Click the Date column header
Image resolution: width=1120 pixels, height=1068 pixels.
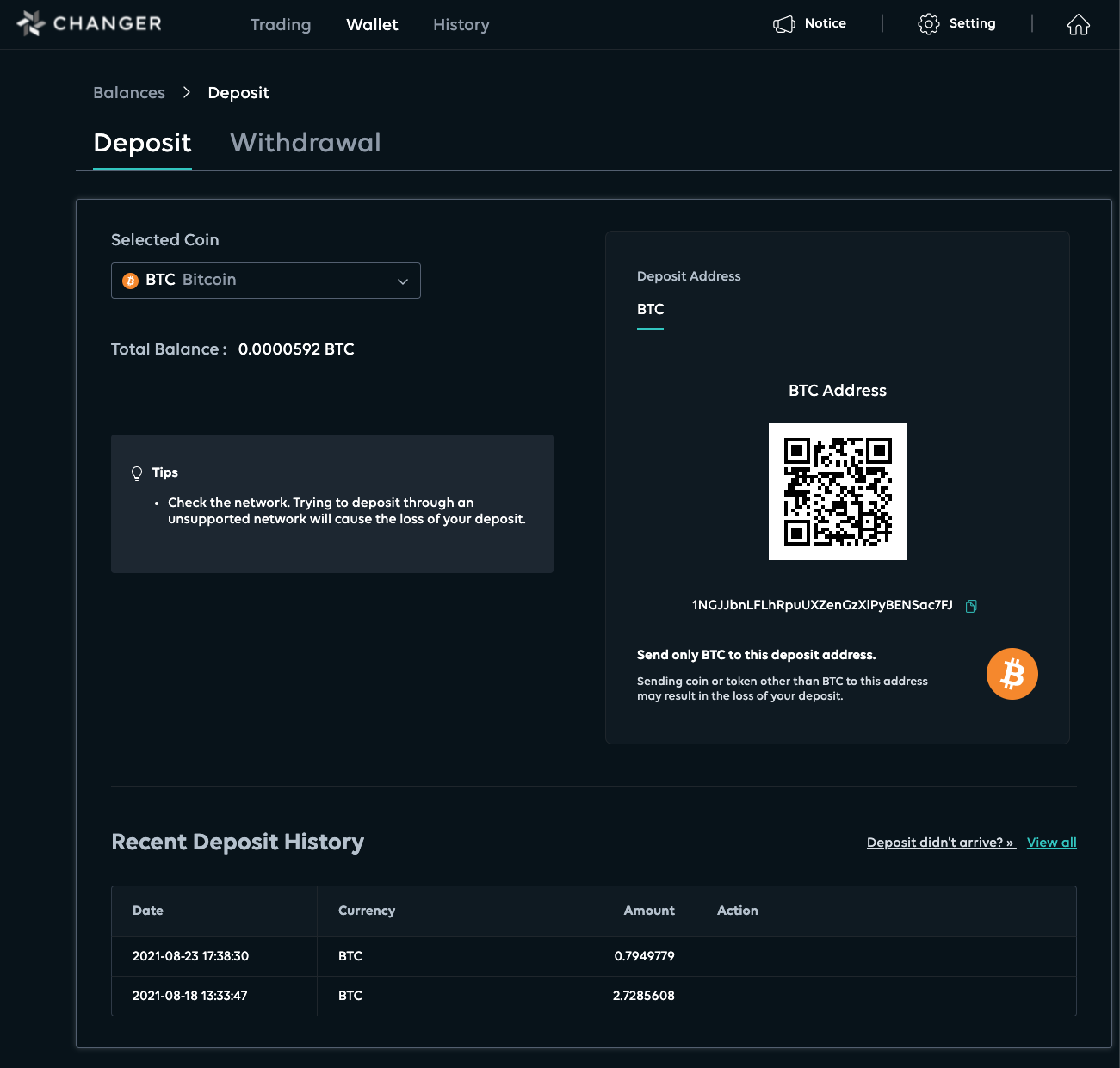(148, 911)
